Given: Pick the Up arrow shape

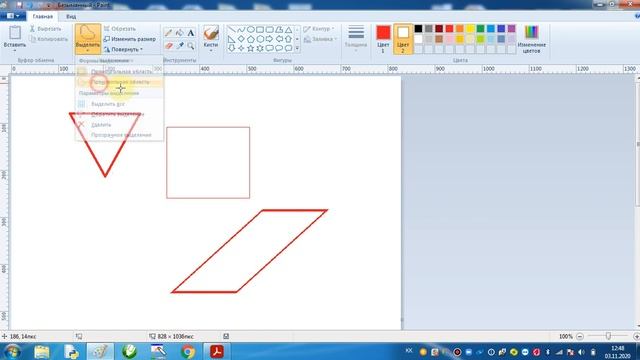Looking at the screenshot, I should pos(289,39).
